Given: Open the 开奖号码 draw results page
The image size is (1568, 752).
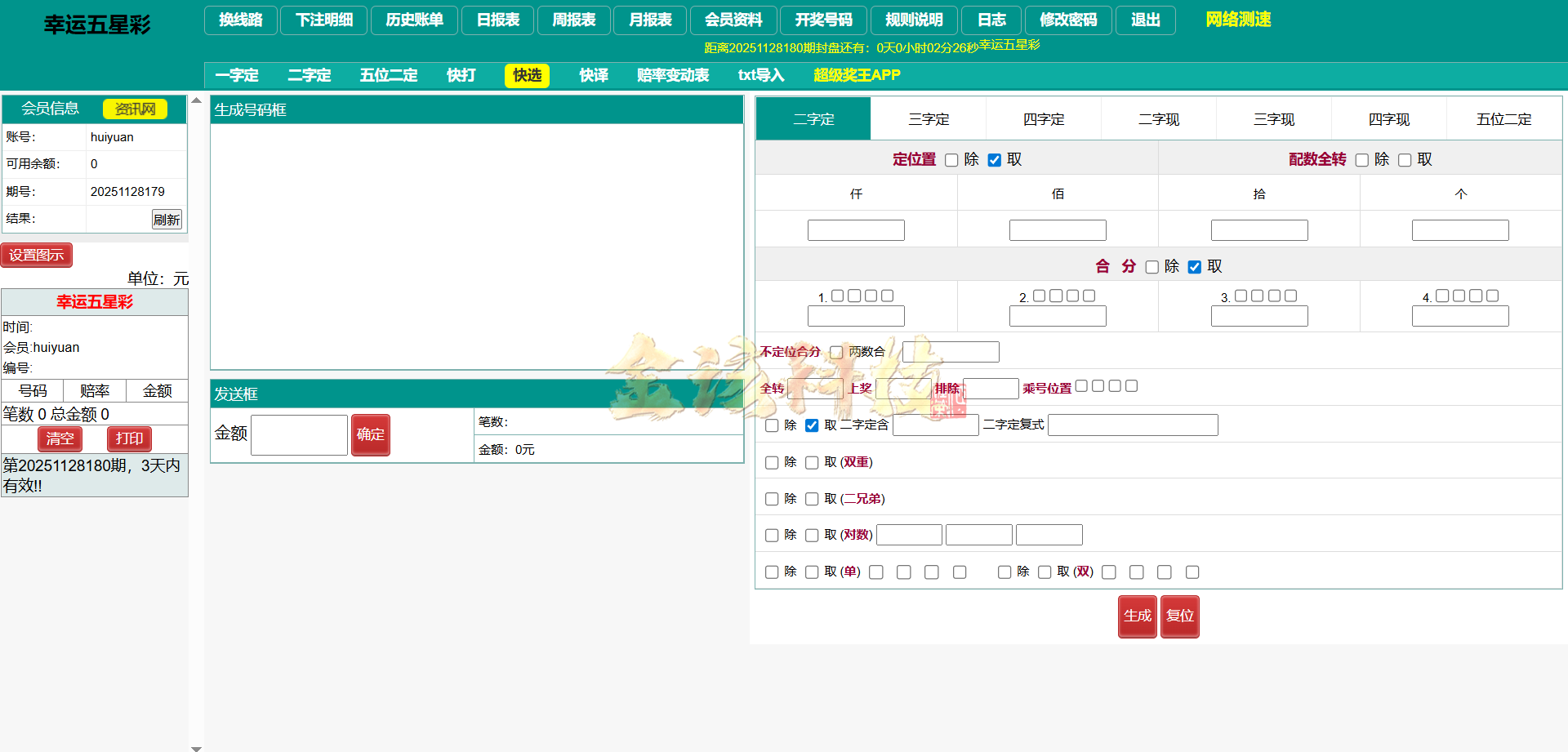Looking at the screenshot, I should (x=824, y=20).
